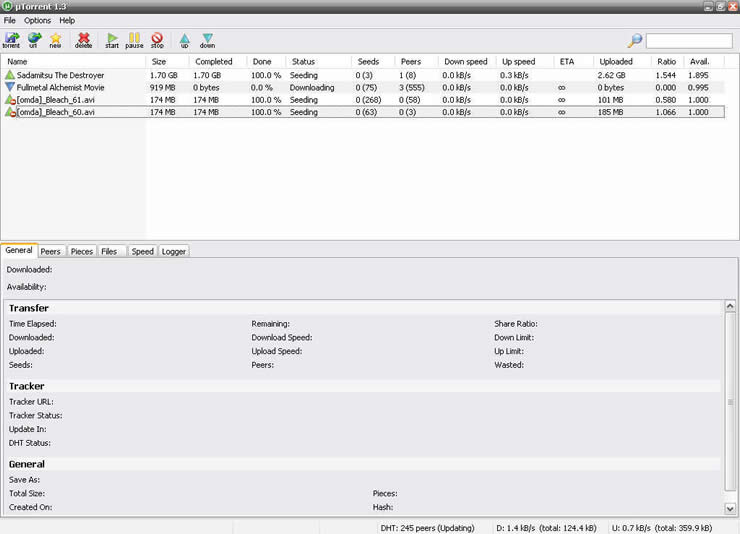This screenshot has width=740, height=534.
Task: Open the Options menu
Action: [x=37, y=20]
